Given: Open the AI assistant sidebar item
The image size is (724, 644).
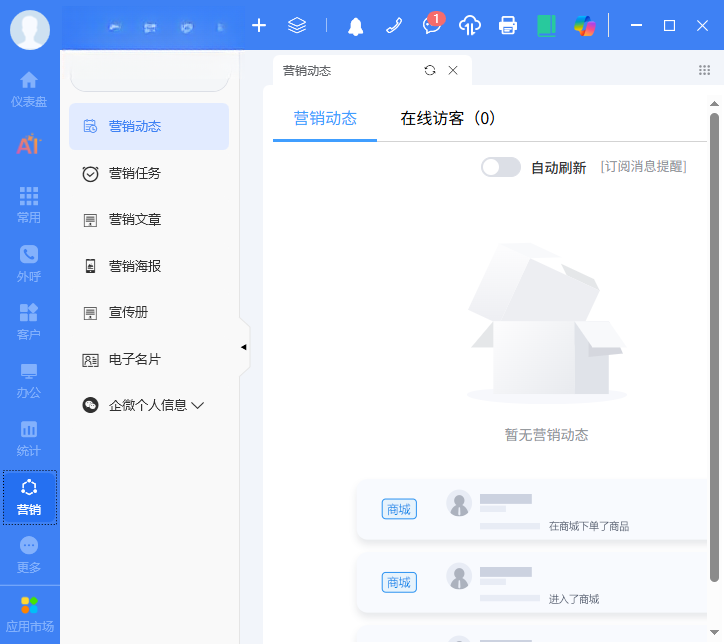Looking at the screenshot, I should tap(29, 144).
